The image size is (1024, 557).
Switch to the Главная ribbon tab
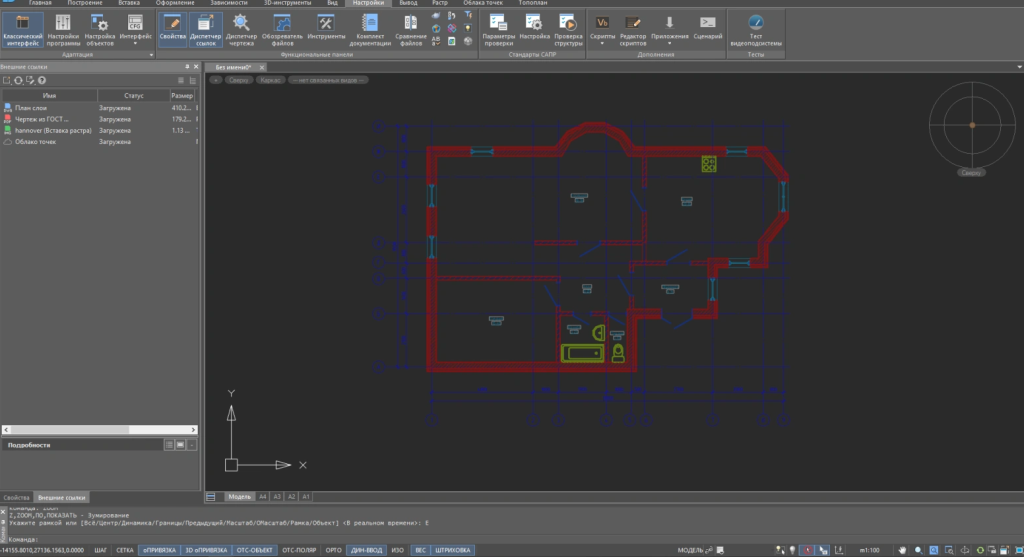[41, 4]
